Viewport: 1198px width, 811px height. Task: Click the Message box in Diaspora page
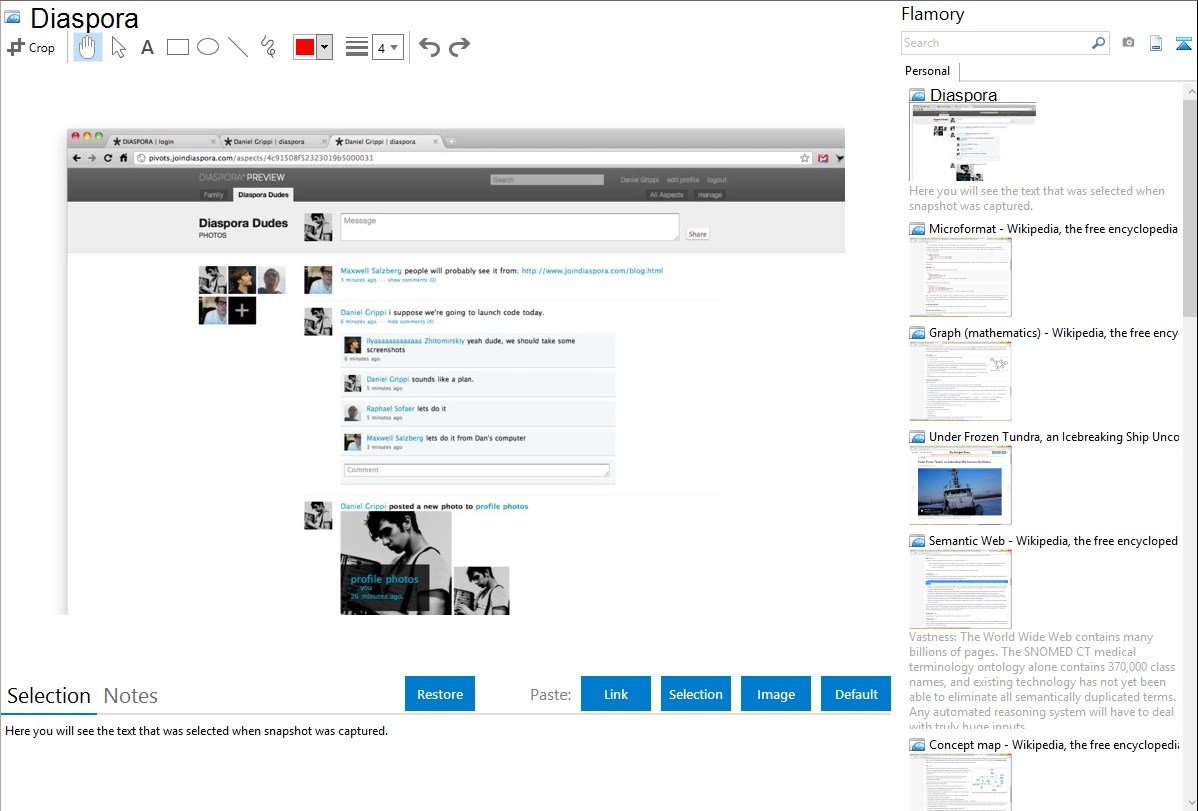(510, 227)
